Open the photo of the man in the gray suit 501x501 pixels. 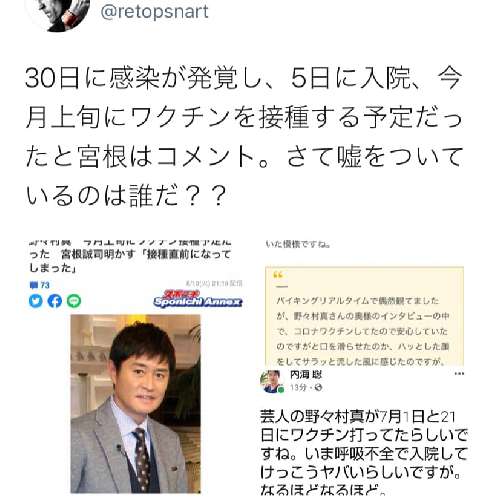[x=135, y=404]
